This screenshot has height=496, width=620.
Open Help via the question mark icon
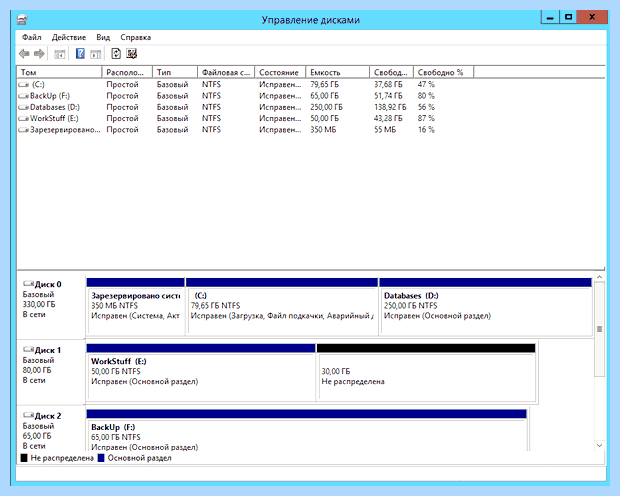point(80,53)
